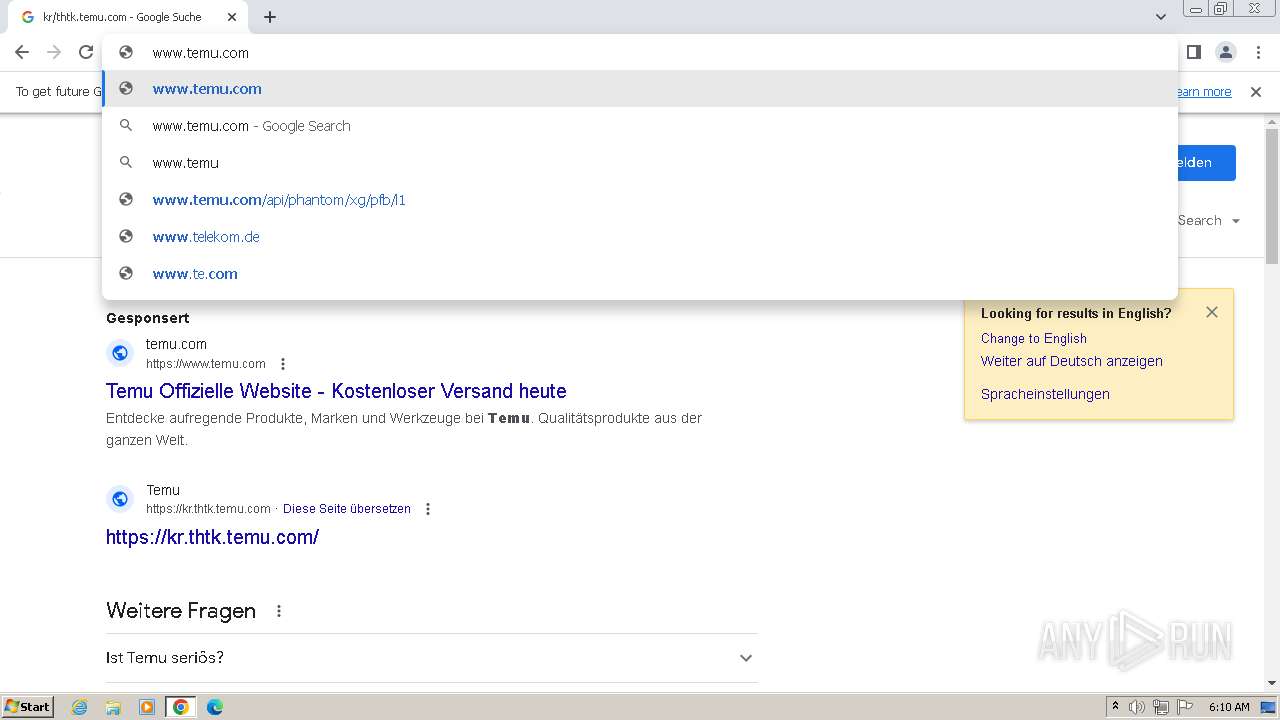Viewport: 1280px width, 720px height.
Task: Open Spracheinstellungen language settings link
Action: tap(1045, 394)
